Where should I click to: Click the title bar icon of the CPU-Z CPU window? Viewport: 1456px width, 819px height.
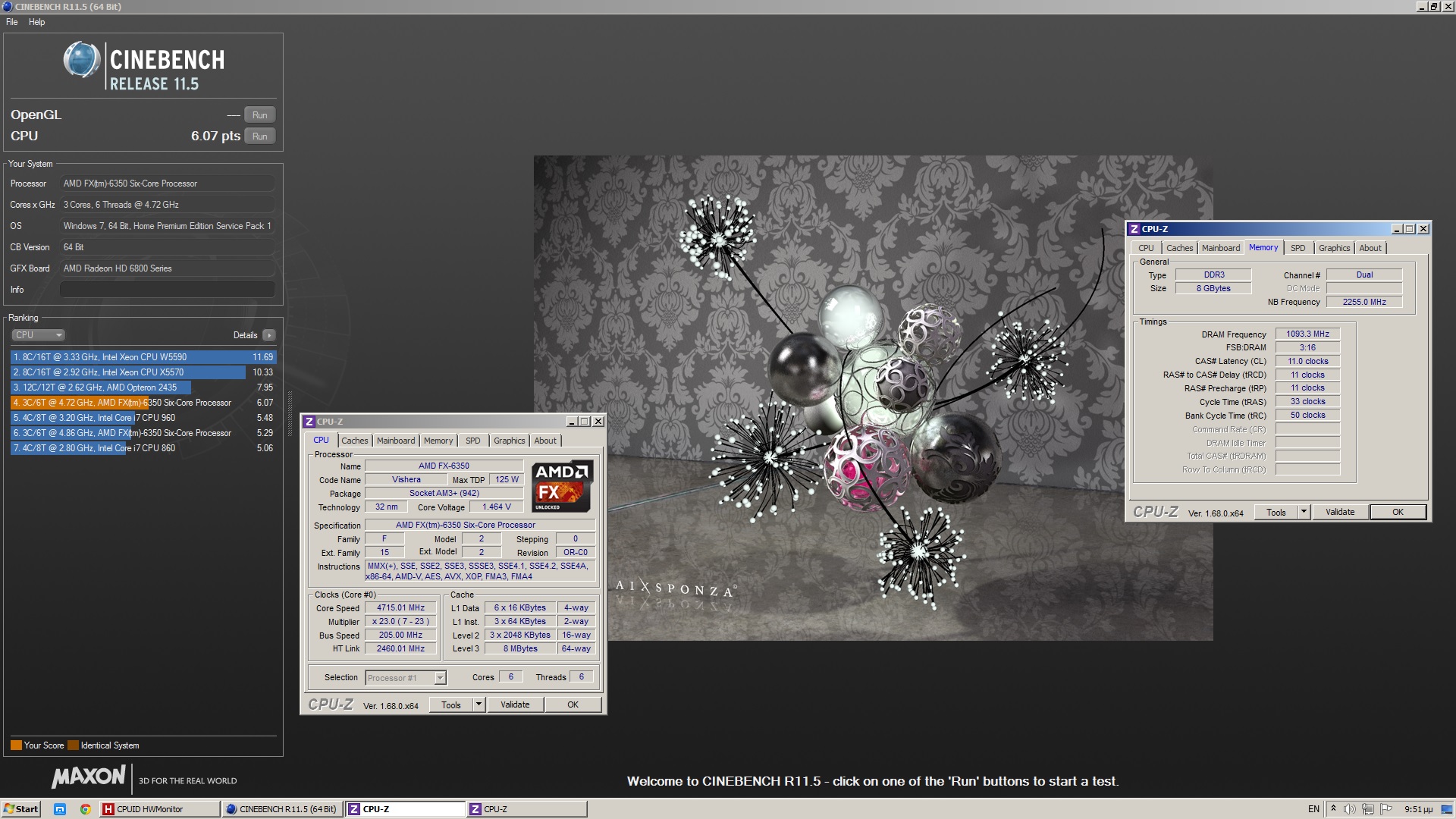point(309,422)
